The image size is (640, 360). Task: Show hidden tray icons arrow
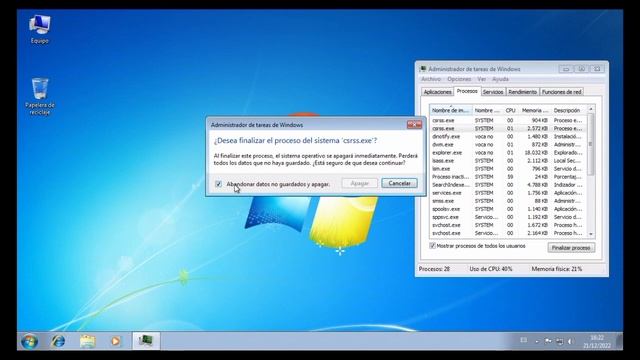537,342
